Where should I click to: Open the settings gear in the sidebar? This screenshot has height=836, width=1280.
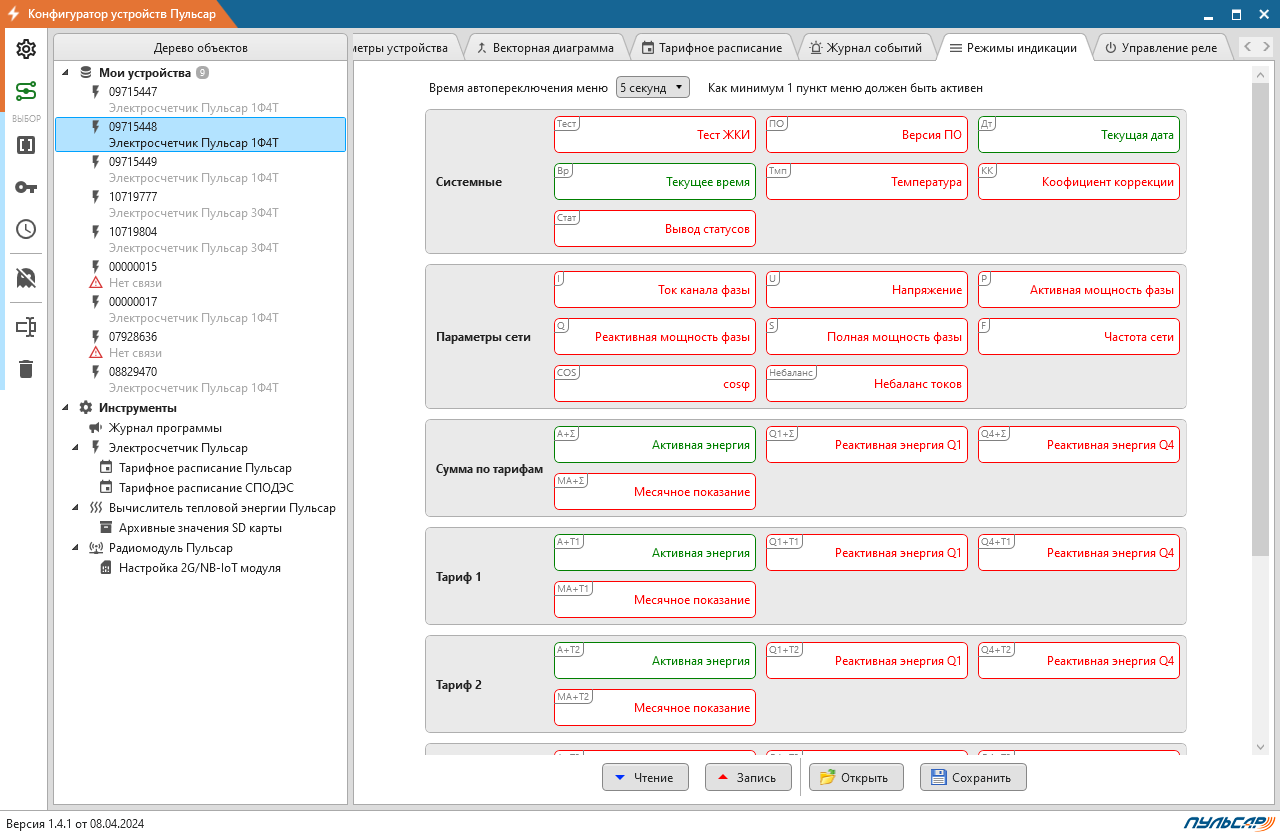pyautogui.click(x=26, y=49)
